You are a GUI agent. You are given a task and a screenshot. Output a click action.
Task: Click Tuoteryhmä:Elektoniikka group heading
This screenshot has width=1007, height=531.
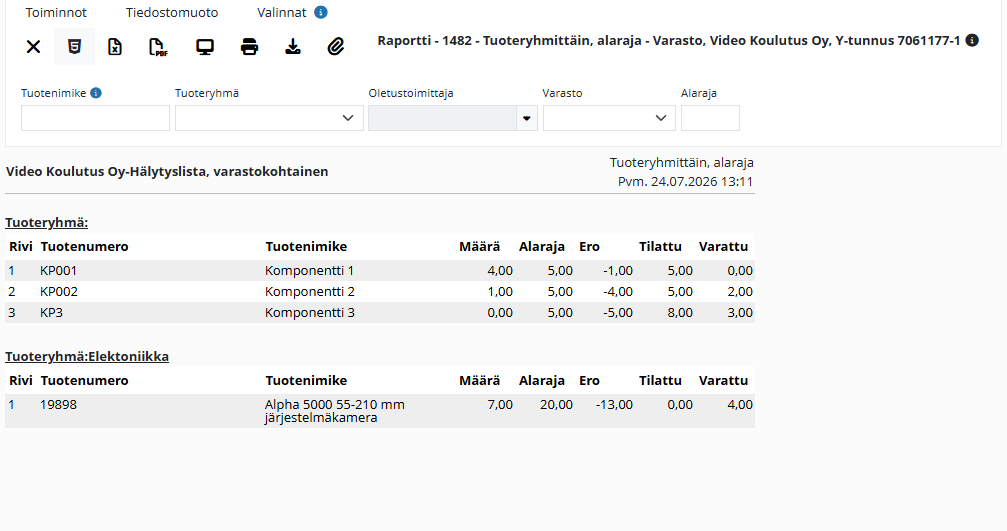coord(87,356)
